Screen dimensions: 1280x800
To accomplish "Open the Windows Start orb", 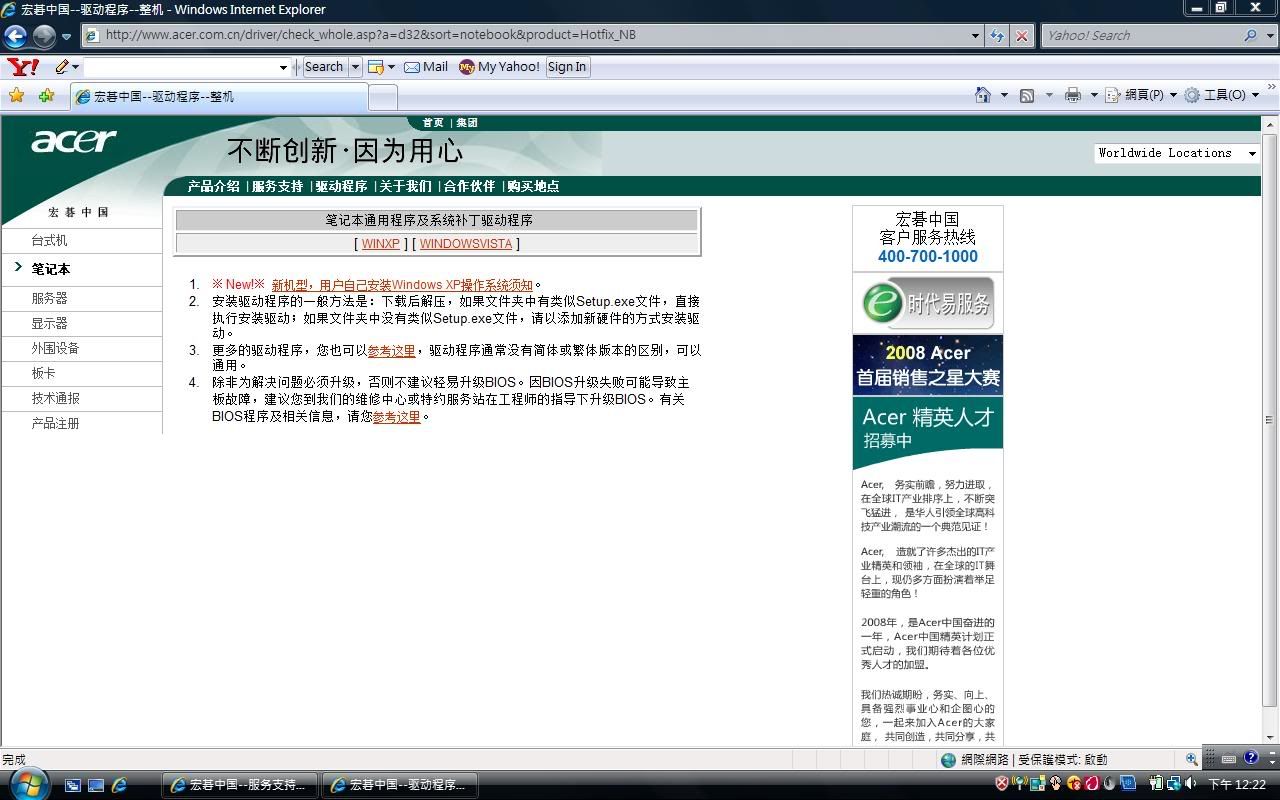I will click(27, 783).
